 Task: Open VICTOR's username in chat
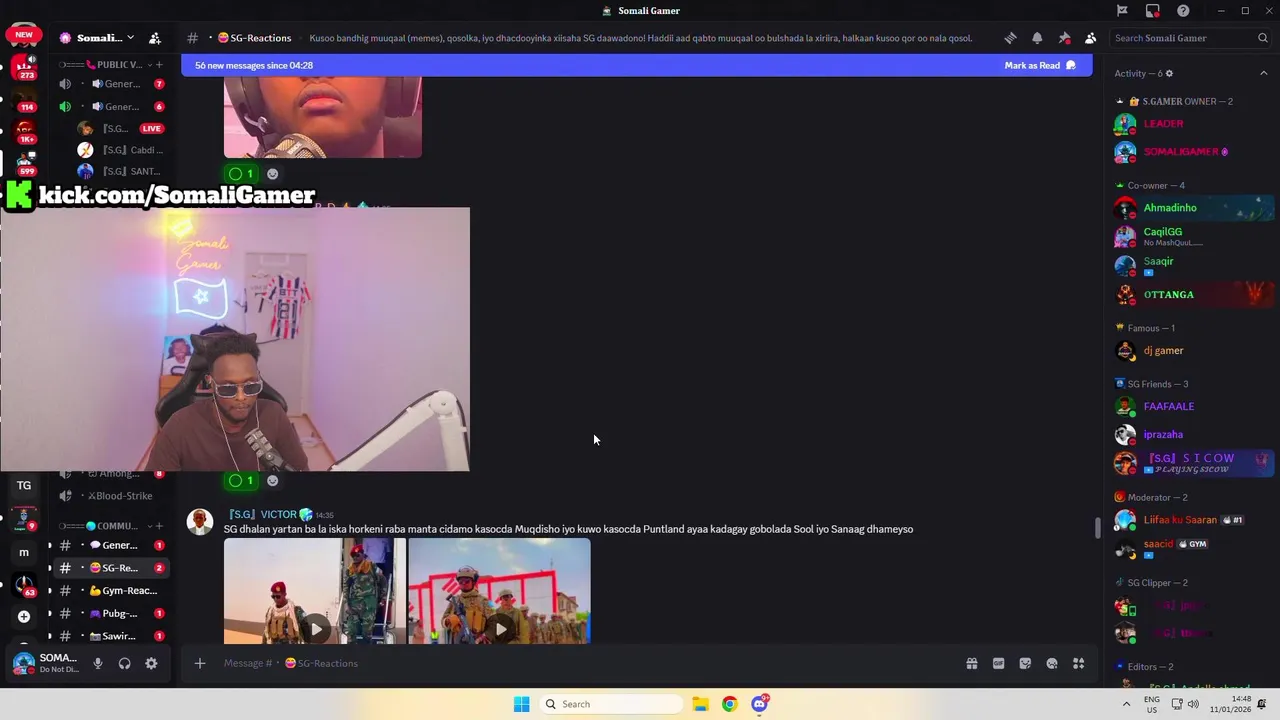tap(263, 515)
